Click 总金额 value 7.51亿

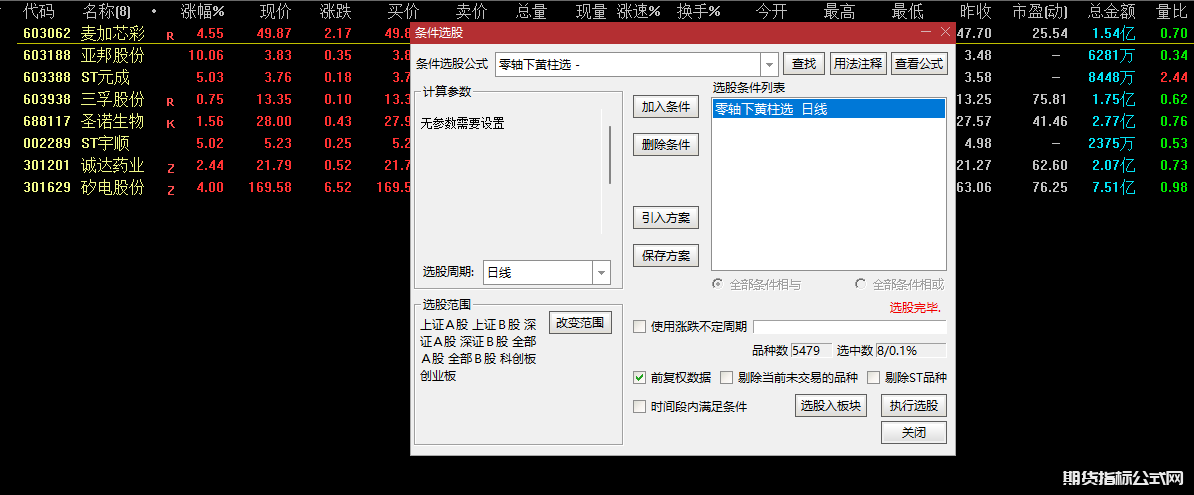pyautogui.click(x=1112, y=187)
